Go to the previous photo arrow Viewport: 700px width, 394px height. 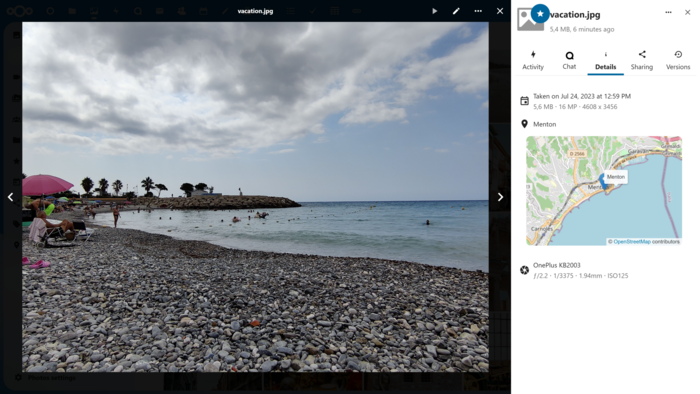click(10, 197)
